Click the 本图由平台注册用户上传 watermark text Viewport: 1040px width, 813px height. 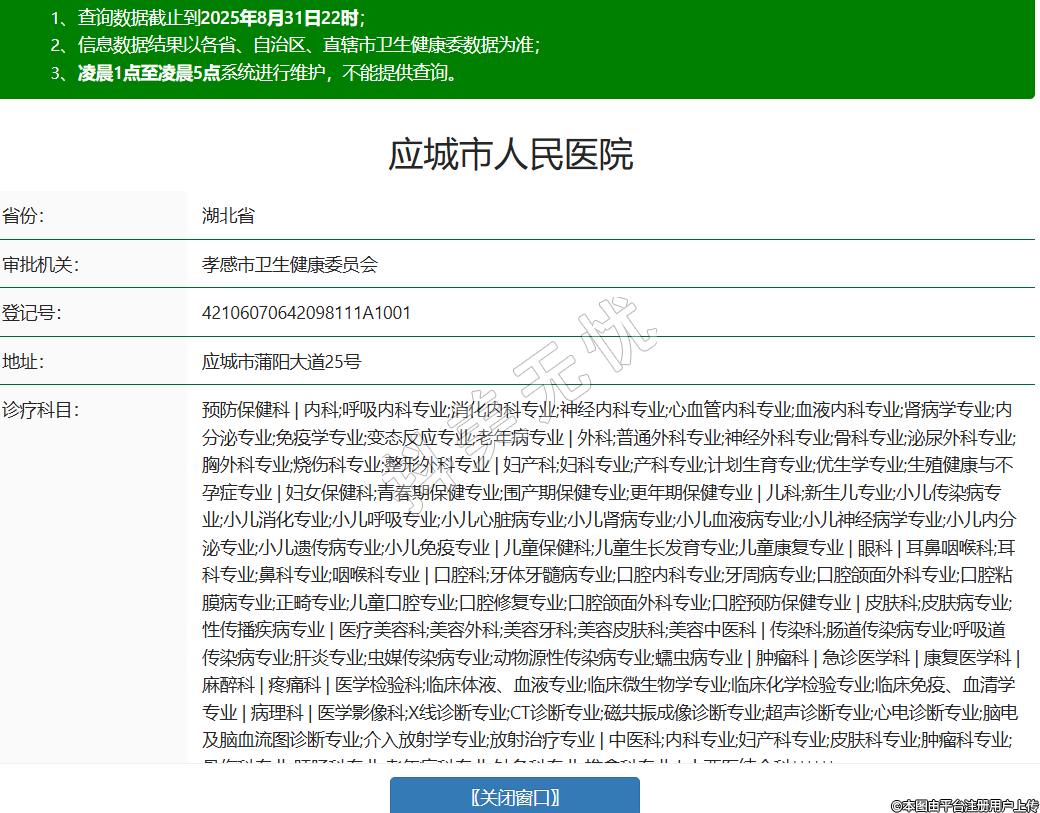(x=965, y=805)
